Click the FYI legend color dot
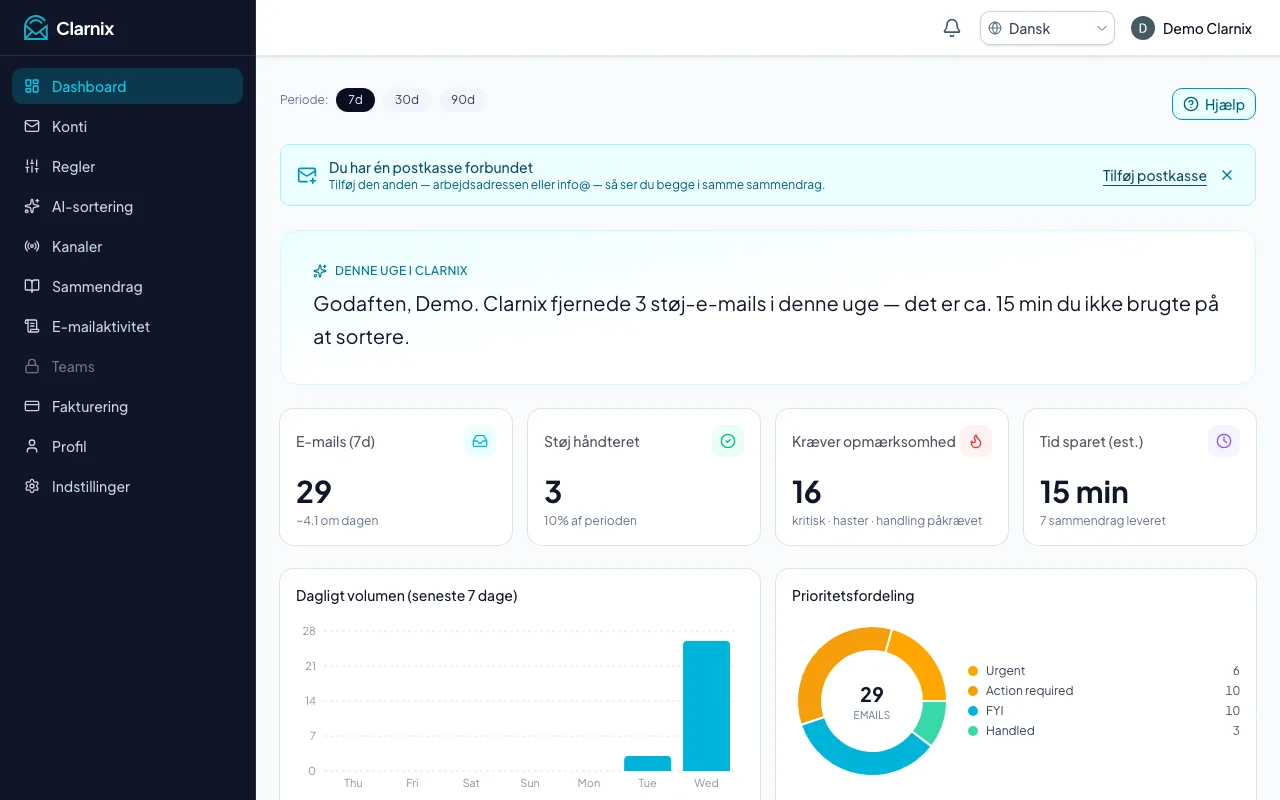 click(x=973, y=711)
